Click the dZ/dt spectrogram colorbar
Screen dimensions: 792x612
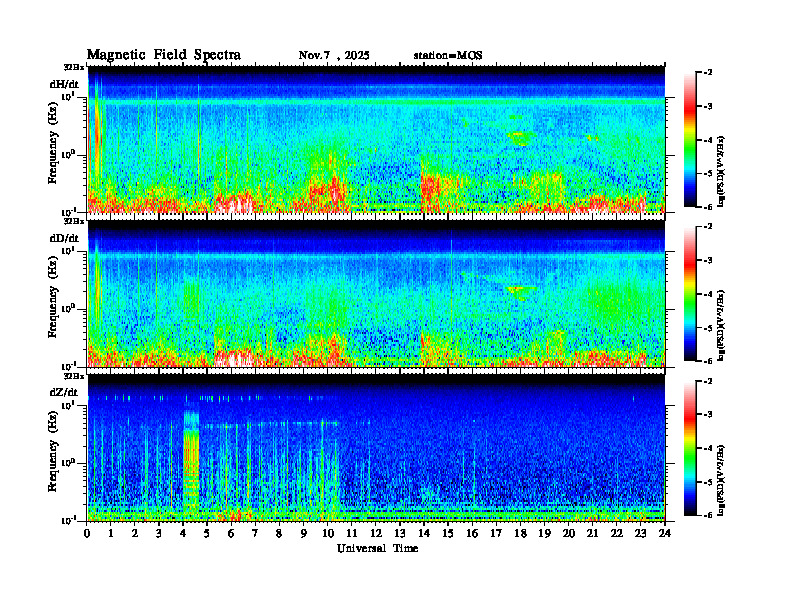(690, 448)
